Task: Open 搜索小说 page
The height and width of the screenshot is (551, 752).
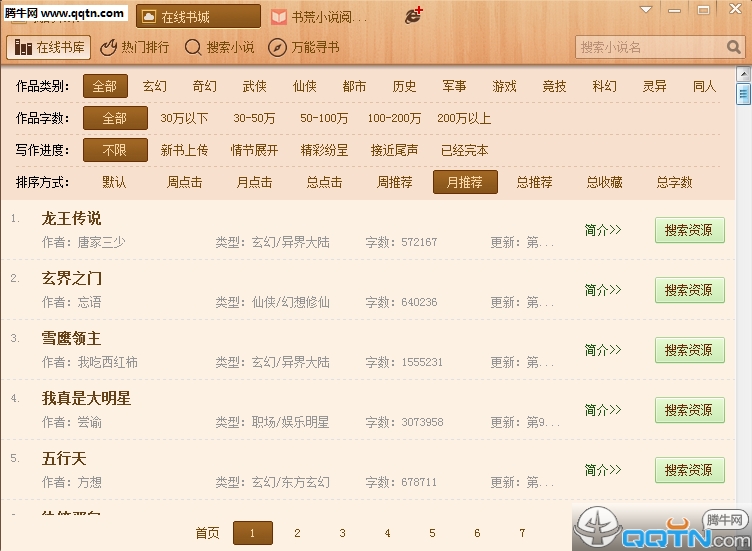Action: pyautogui.click(x=220, y=47)
